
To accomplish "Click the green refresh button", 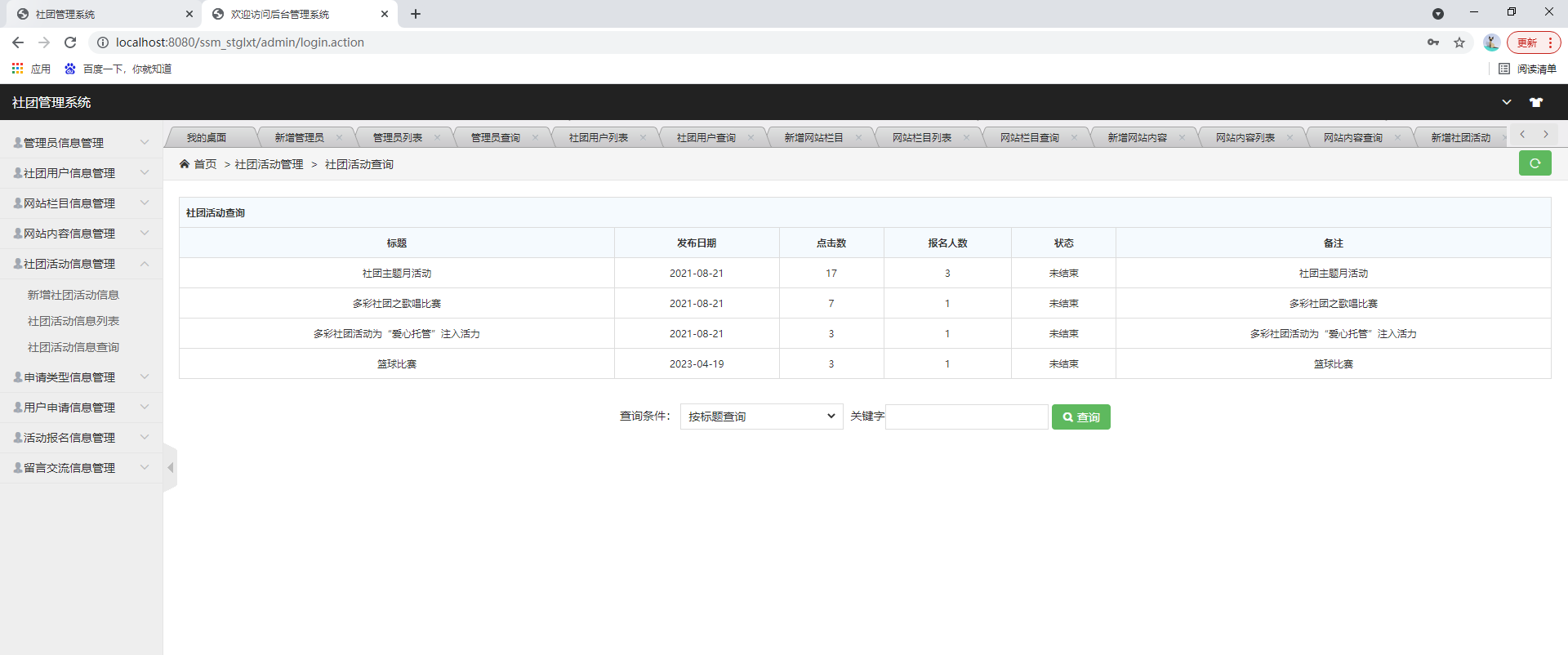I will click(x=1535, y=163).
